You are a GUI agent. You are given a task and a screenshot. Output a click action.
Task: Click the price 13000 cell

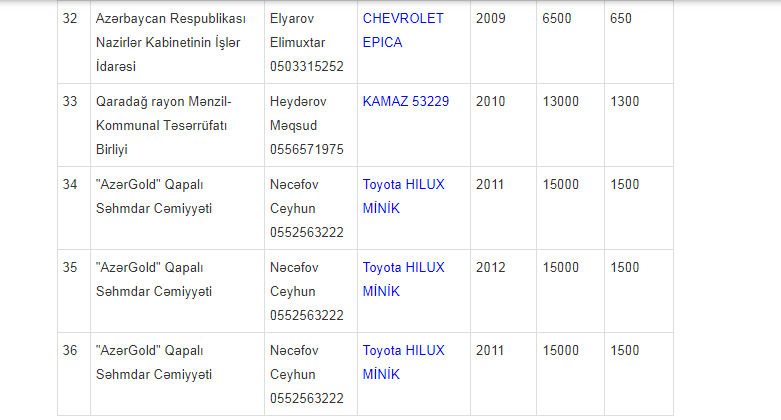570,125
